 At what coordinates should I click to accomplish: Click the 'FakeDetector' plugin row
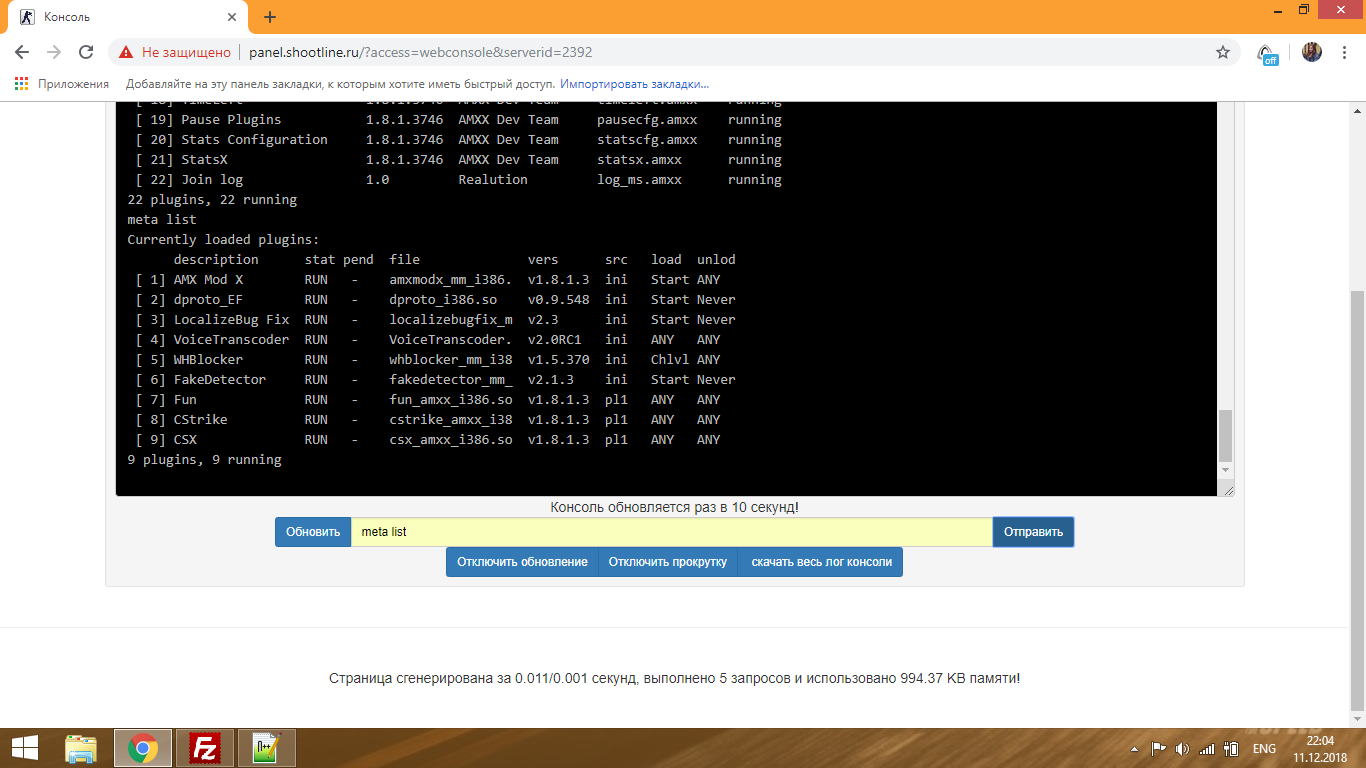pos(432,380)
